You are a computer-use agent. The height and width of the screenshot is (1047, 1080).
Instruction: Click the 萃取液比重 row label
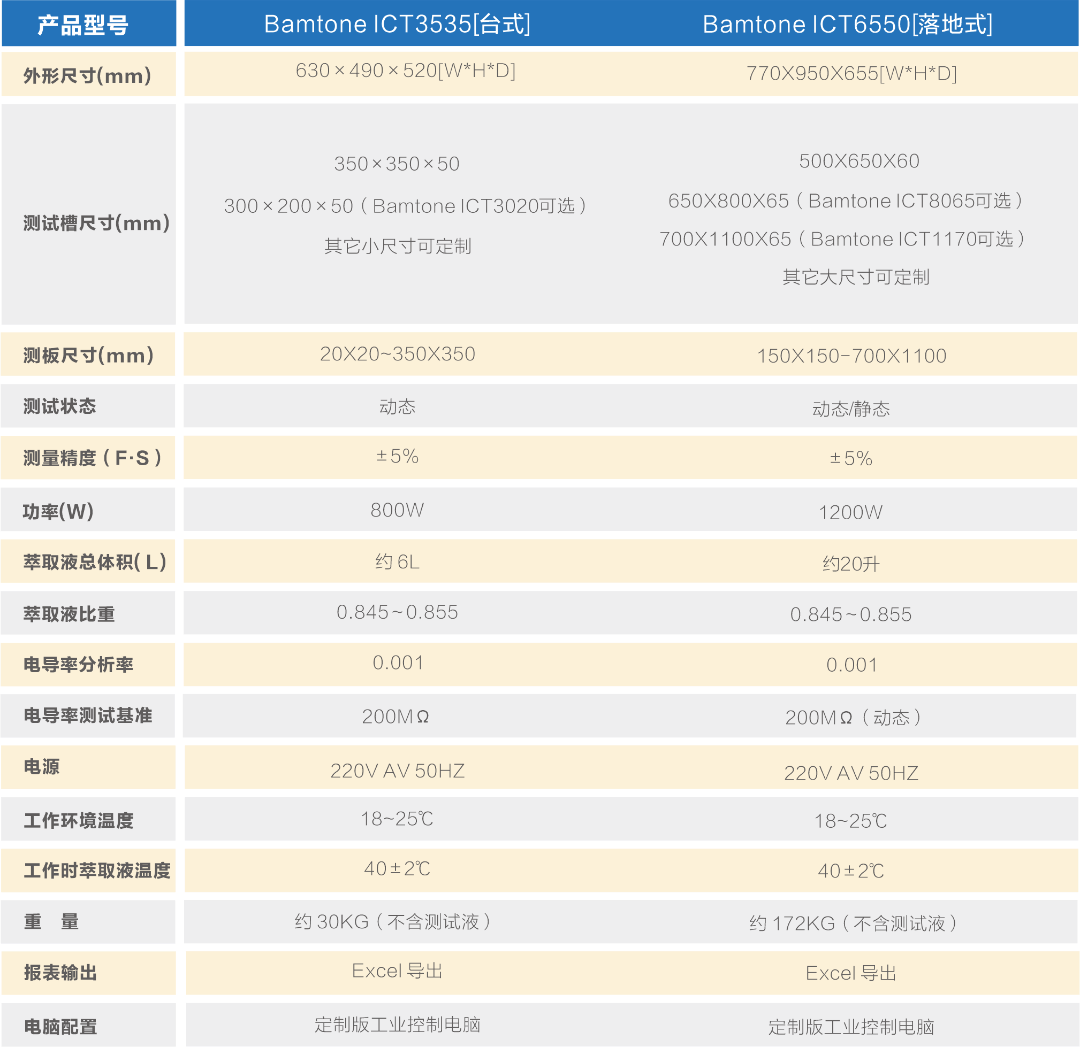tap(69, 614)
